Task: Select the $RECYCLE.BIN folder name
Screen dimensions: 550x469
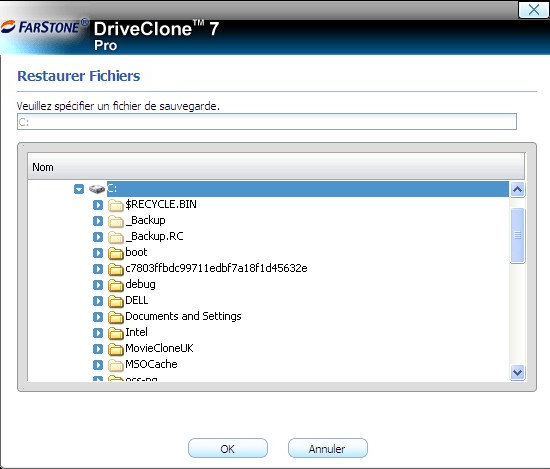Action: point(161,204)
